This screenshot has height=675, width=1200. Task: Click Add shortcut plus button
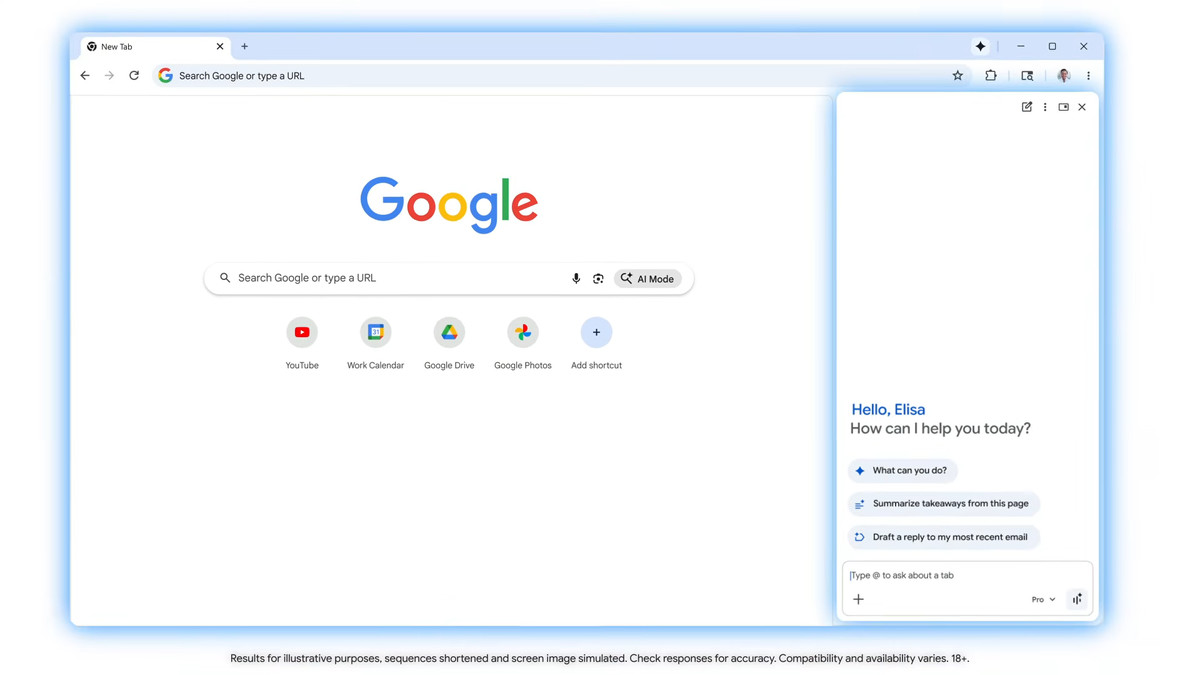coord(596,332)
